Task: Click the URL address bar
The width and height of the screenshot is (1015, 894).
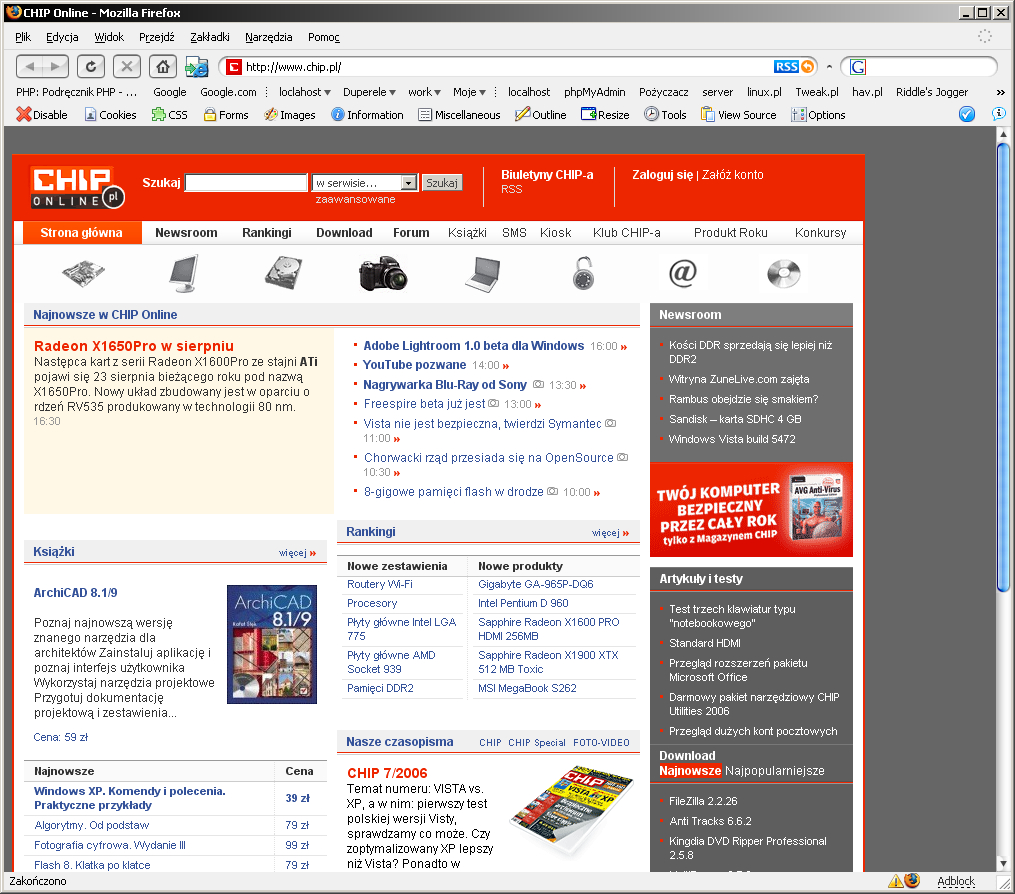Action: [x=507, y=67]
